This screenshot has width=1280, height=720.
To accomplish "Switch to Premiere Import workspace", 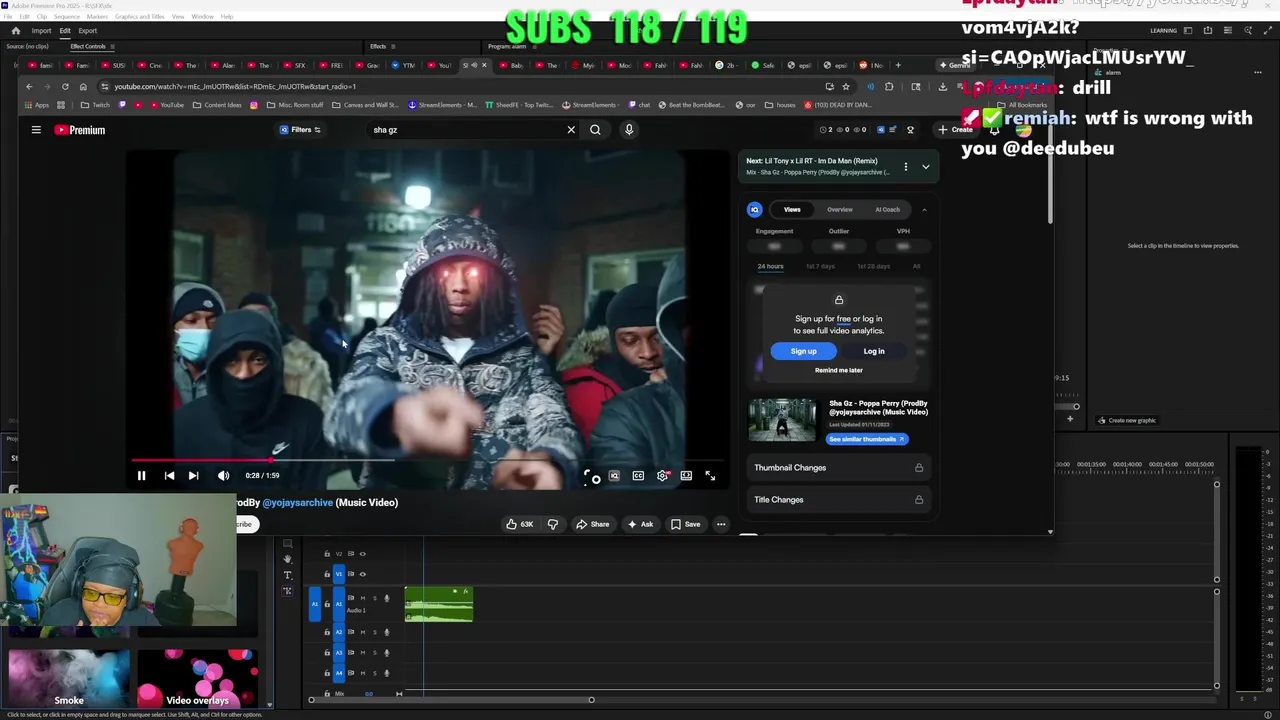I will pos(41,30).
